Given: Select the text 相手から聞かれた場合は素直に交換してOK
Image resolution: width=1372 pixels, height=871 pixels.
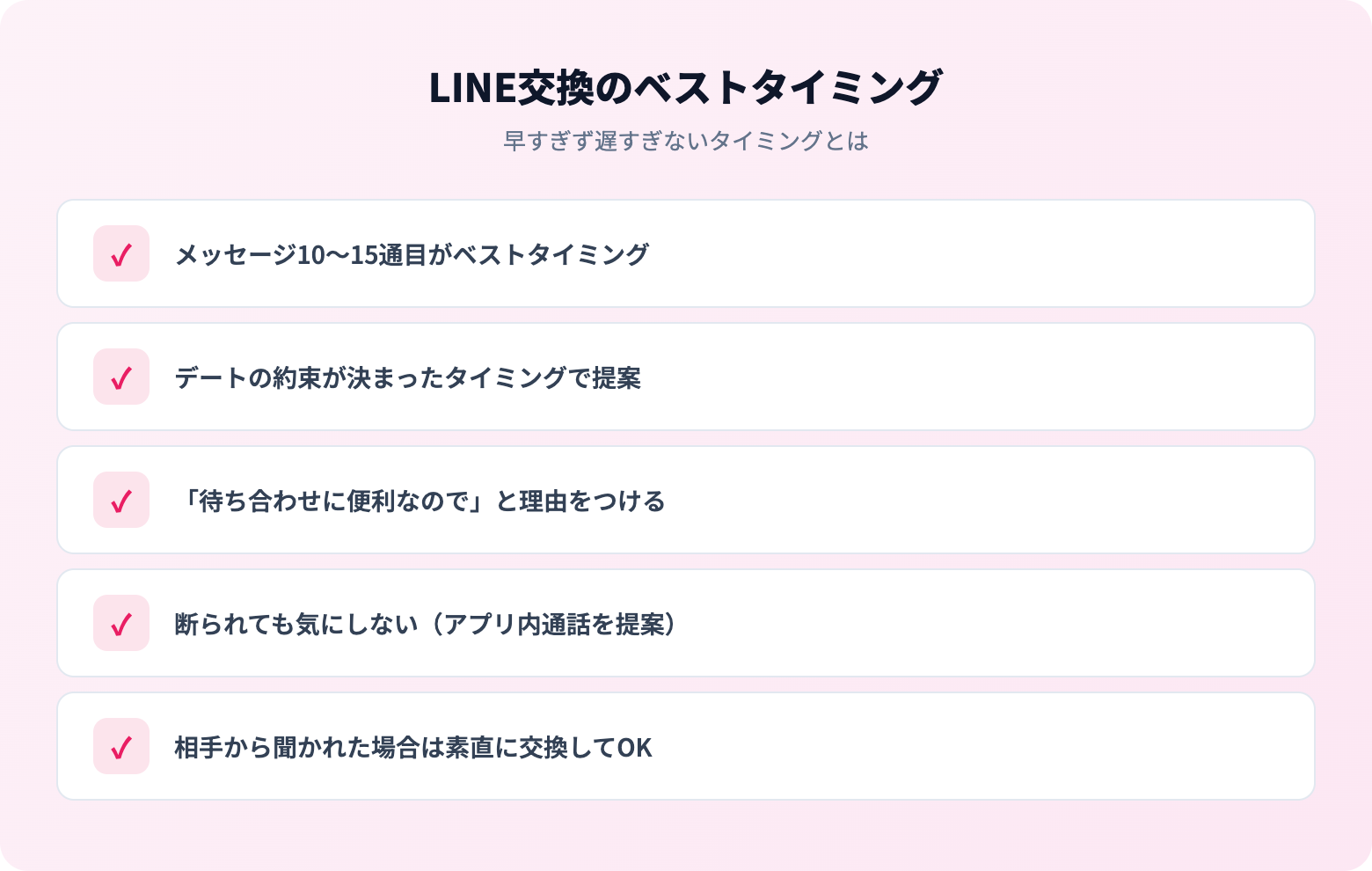Looking at the screenshot, I should point(413,747).
